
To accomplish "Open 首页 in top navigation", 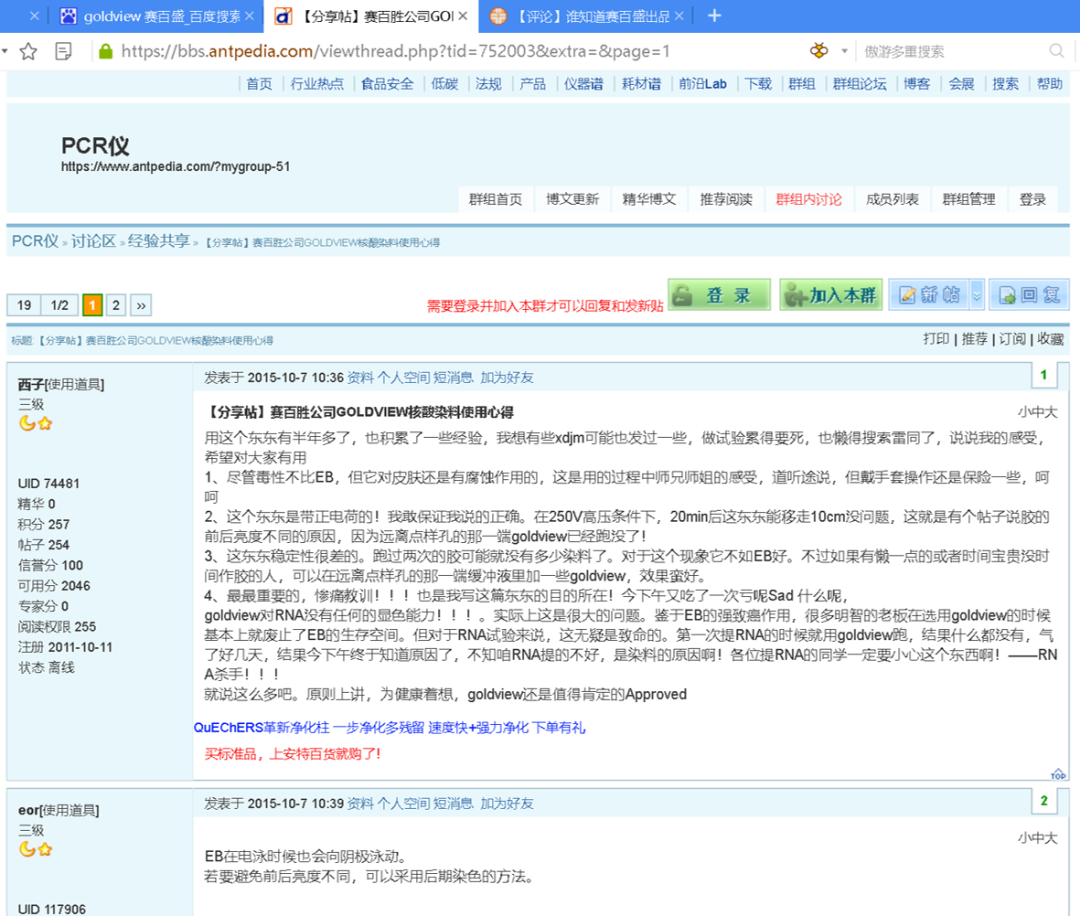I will 259,84.
